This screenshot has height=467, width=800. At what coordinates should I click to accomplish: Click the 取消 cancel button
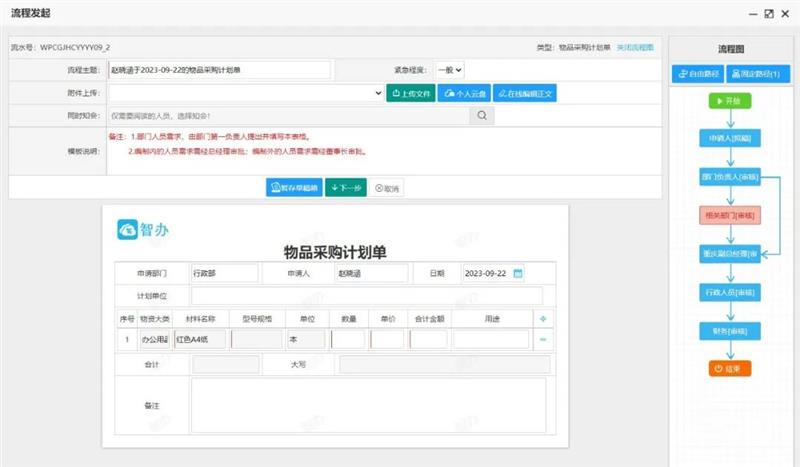point(386,188)
